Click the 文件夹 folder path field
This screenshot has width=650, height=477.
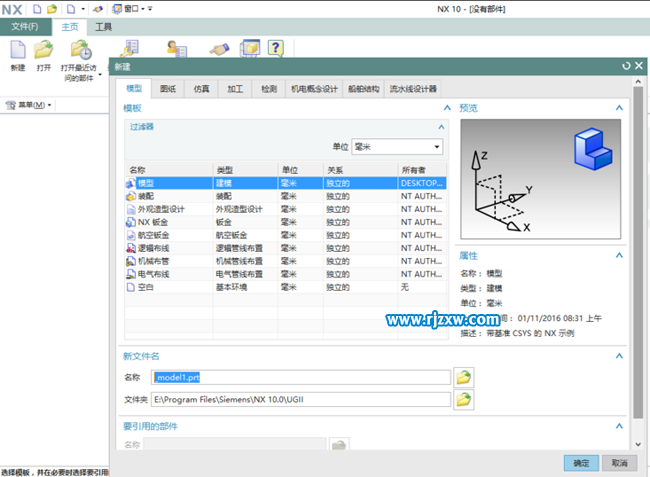click(301, 400)
